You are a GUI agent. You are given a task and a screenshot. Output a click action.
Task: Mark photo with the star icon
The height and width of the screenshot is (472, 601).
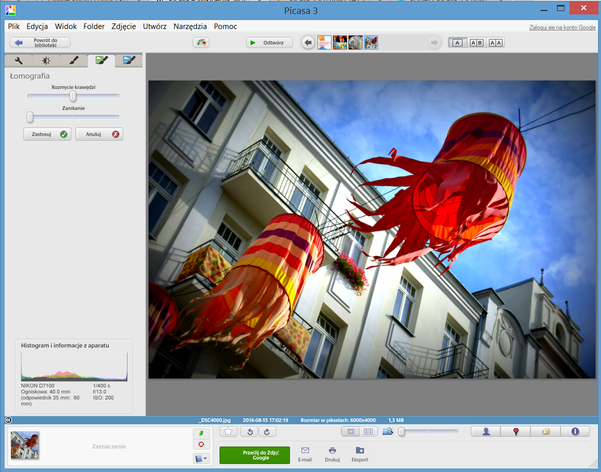point(228,432)
